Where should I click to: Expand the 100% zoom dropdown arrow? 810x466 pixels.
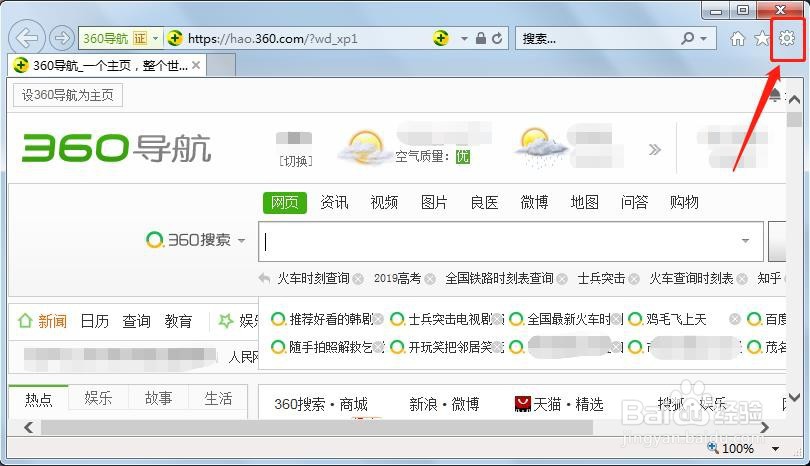pos(775,448)
